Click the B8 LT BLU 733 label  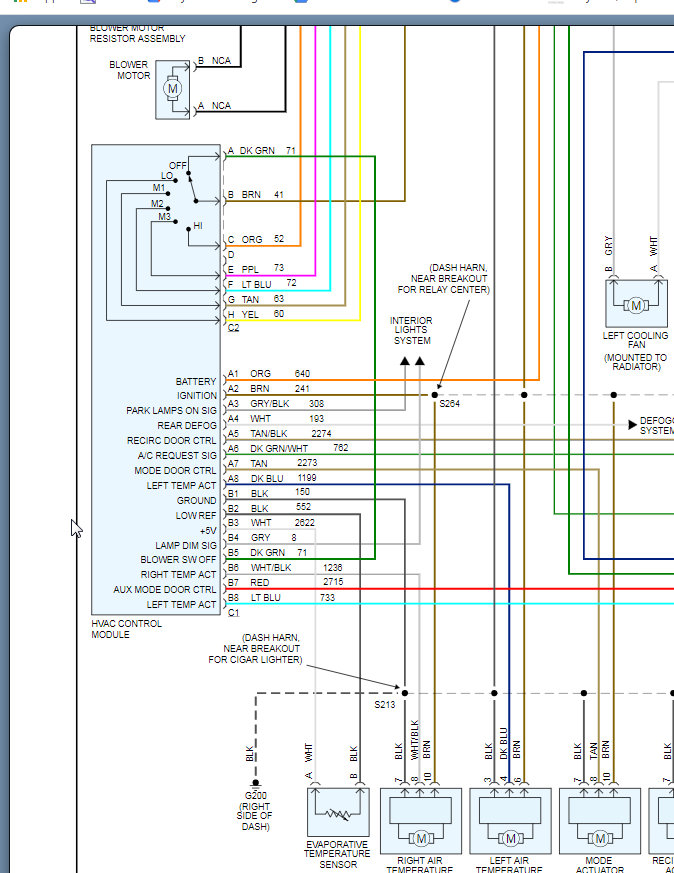282,597
